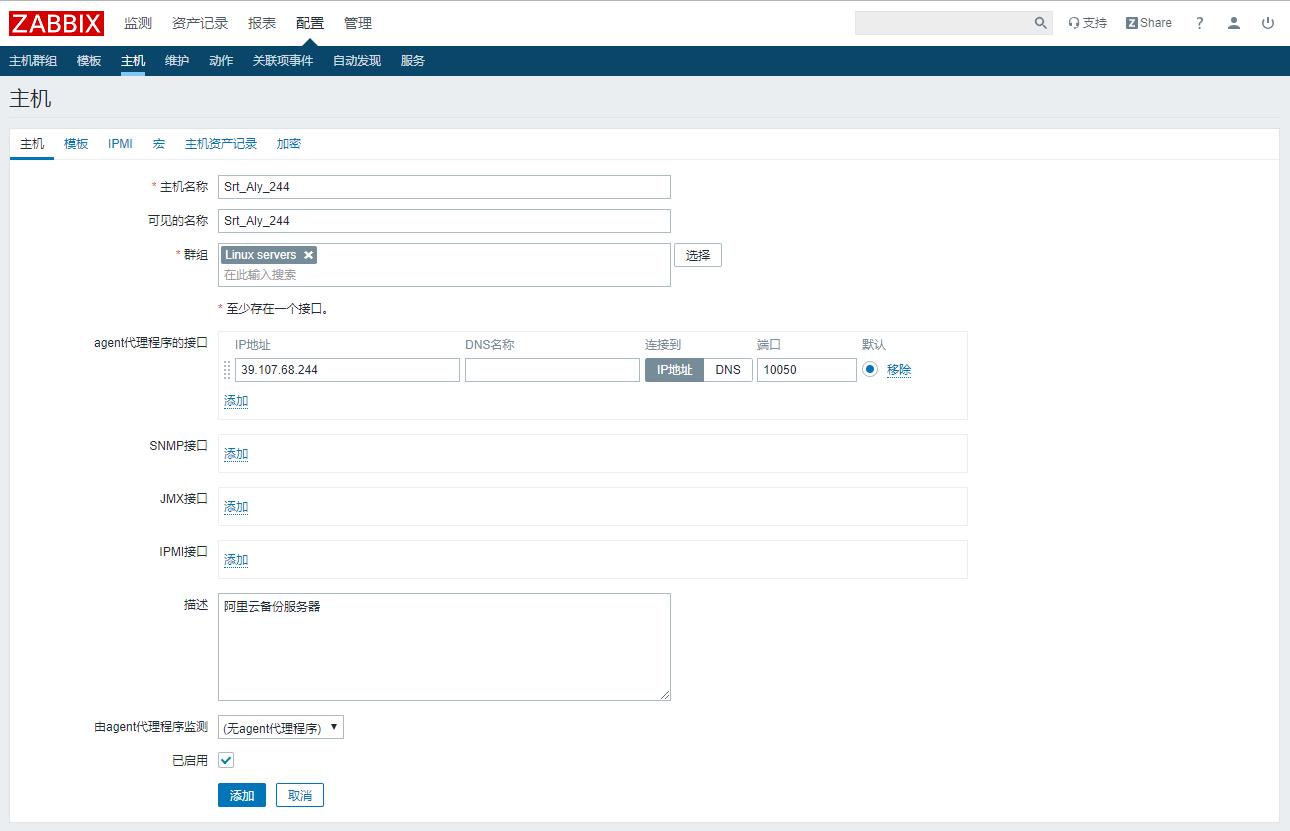Switch to the 宏 tab

click(x=159, y=144)
